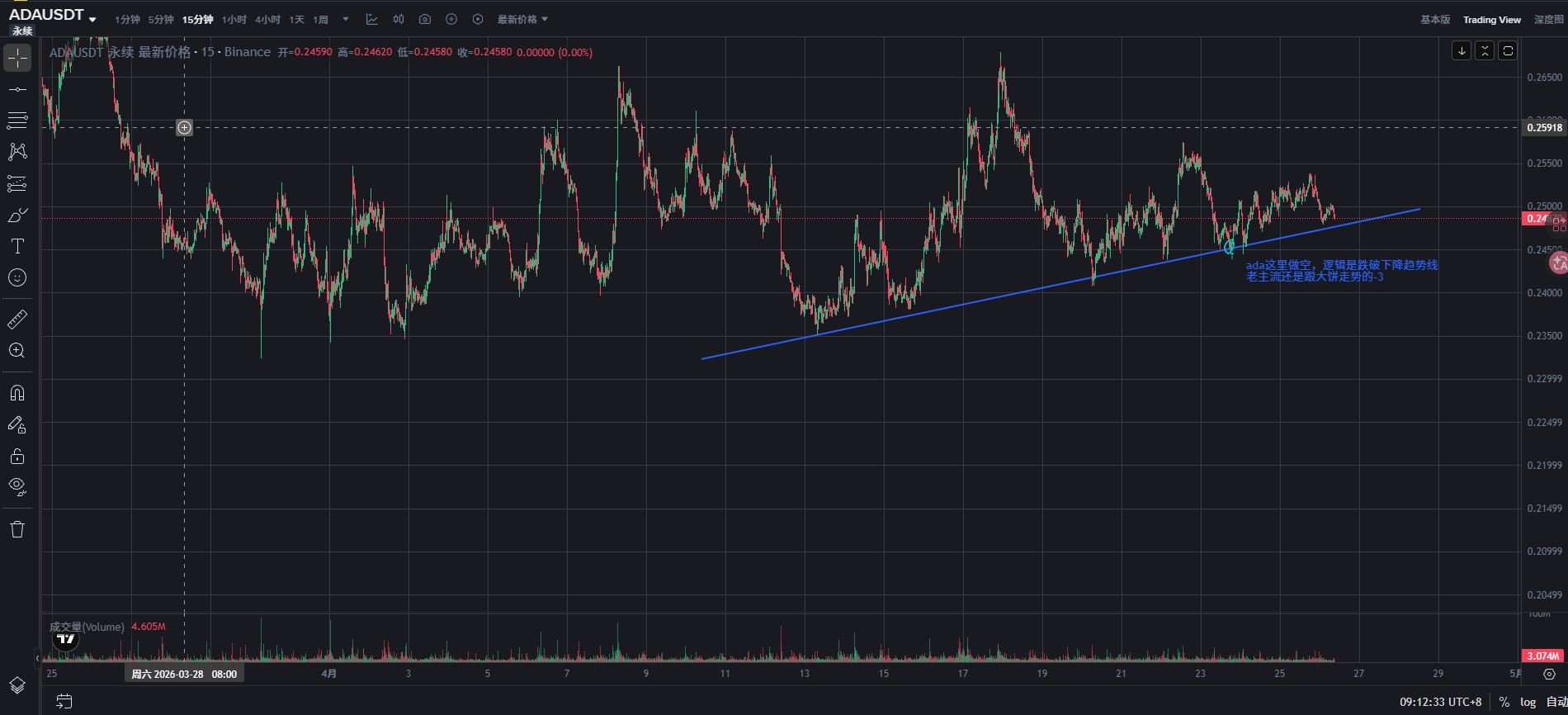This screenshot has height=715, width=1568.
Task: Pick the ruler measure tool
Action: pos(17,319)
